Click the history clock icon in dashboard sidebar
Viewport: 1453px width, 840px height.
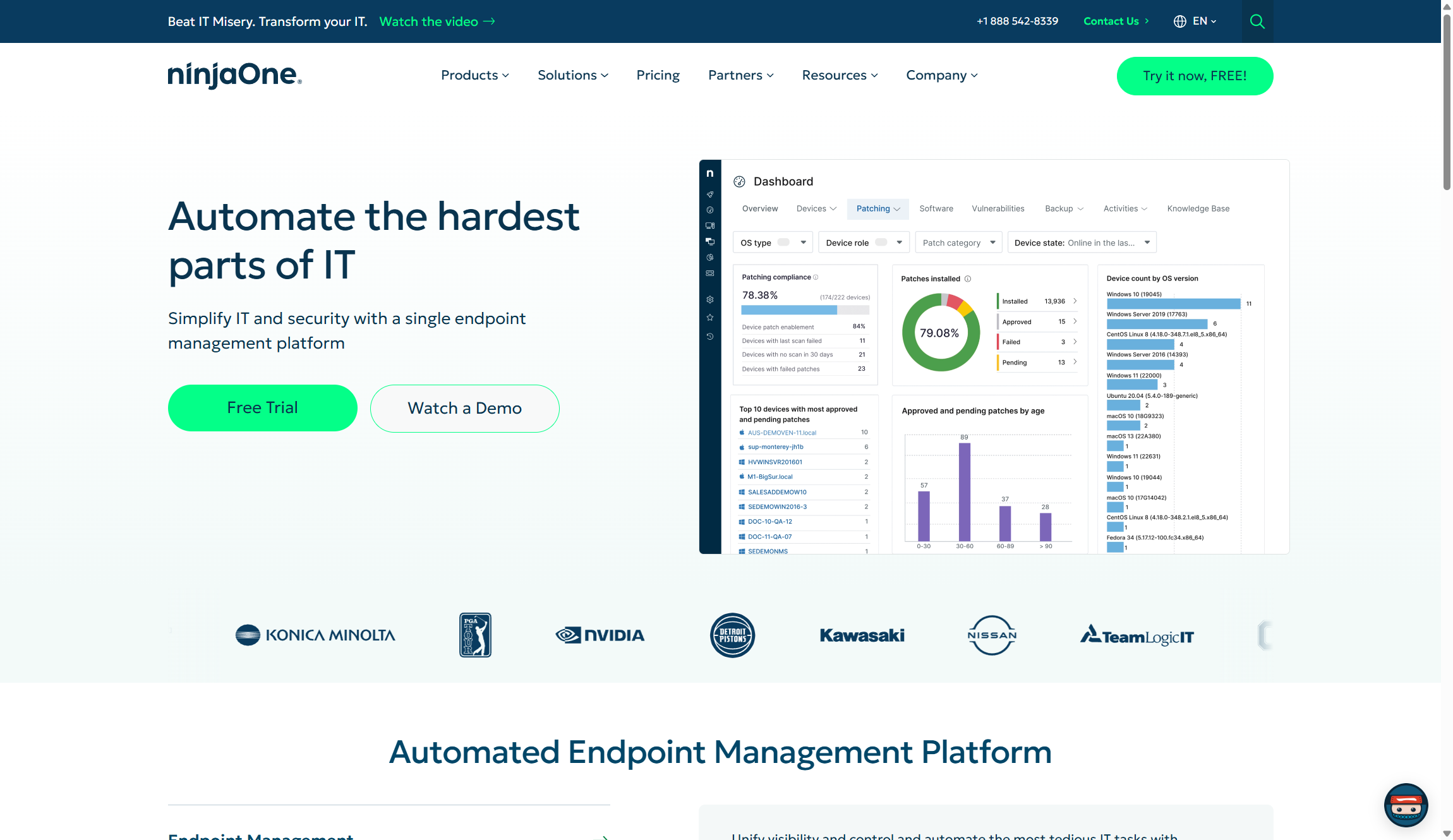tap(710, 337)
